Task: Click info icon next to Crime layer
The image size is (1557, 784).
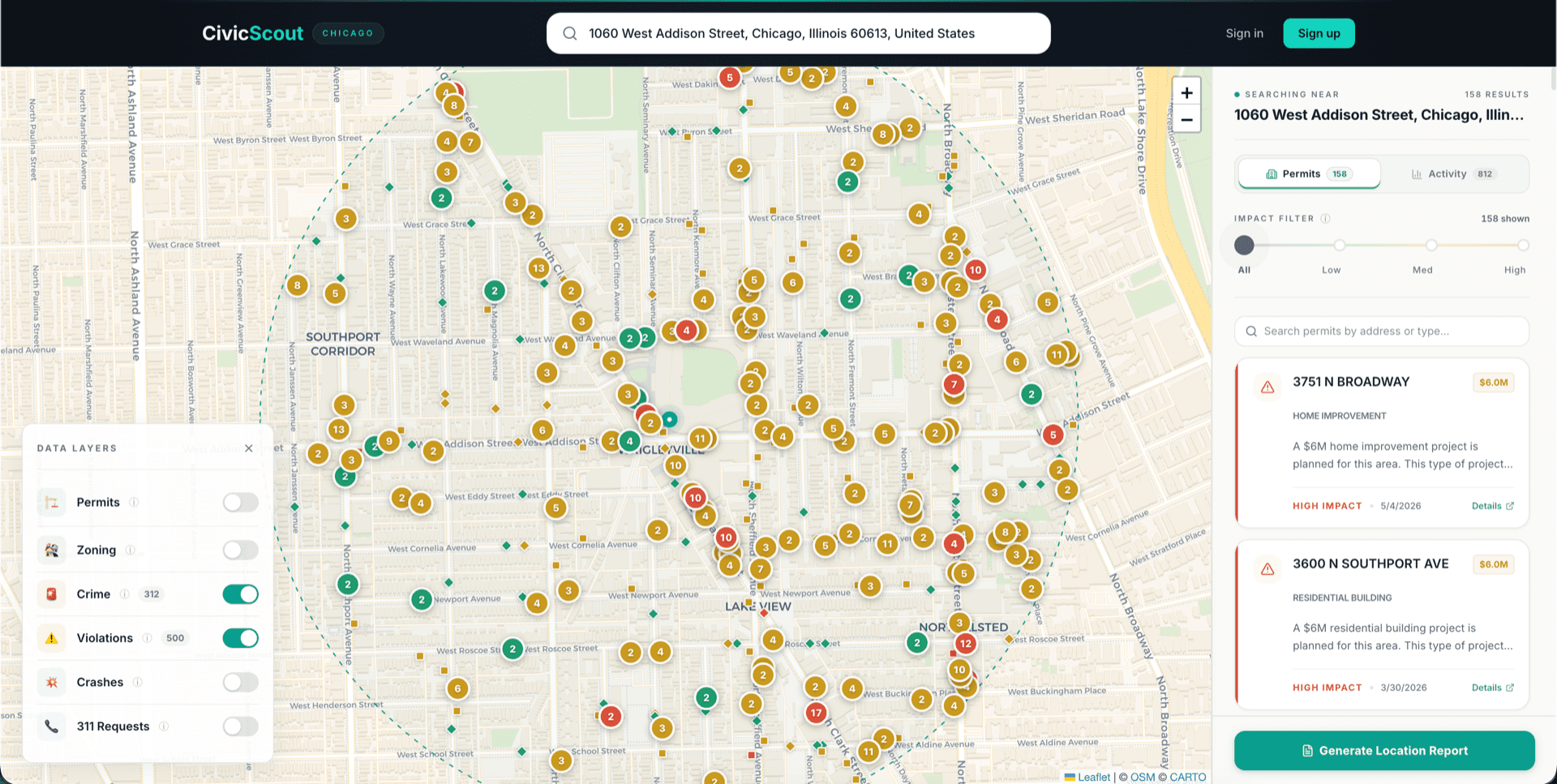Action: pyautogui.click(x=124, y=594)
